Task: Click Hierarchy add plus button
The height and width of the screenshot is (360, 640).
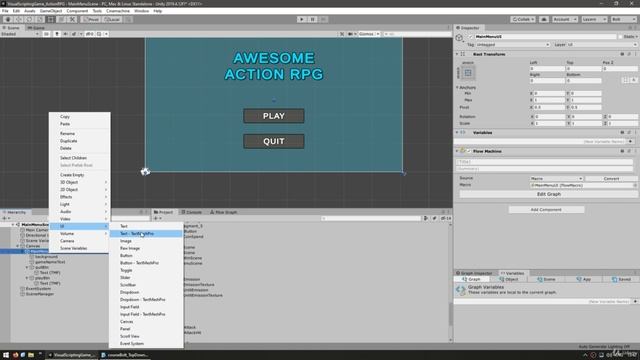Action: 6,218
